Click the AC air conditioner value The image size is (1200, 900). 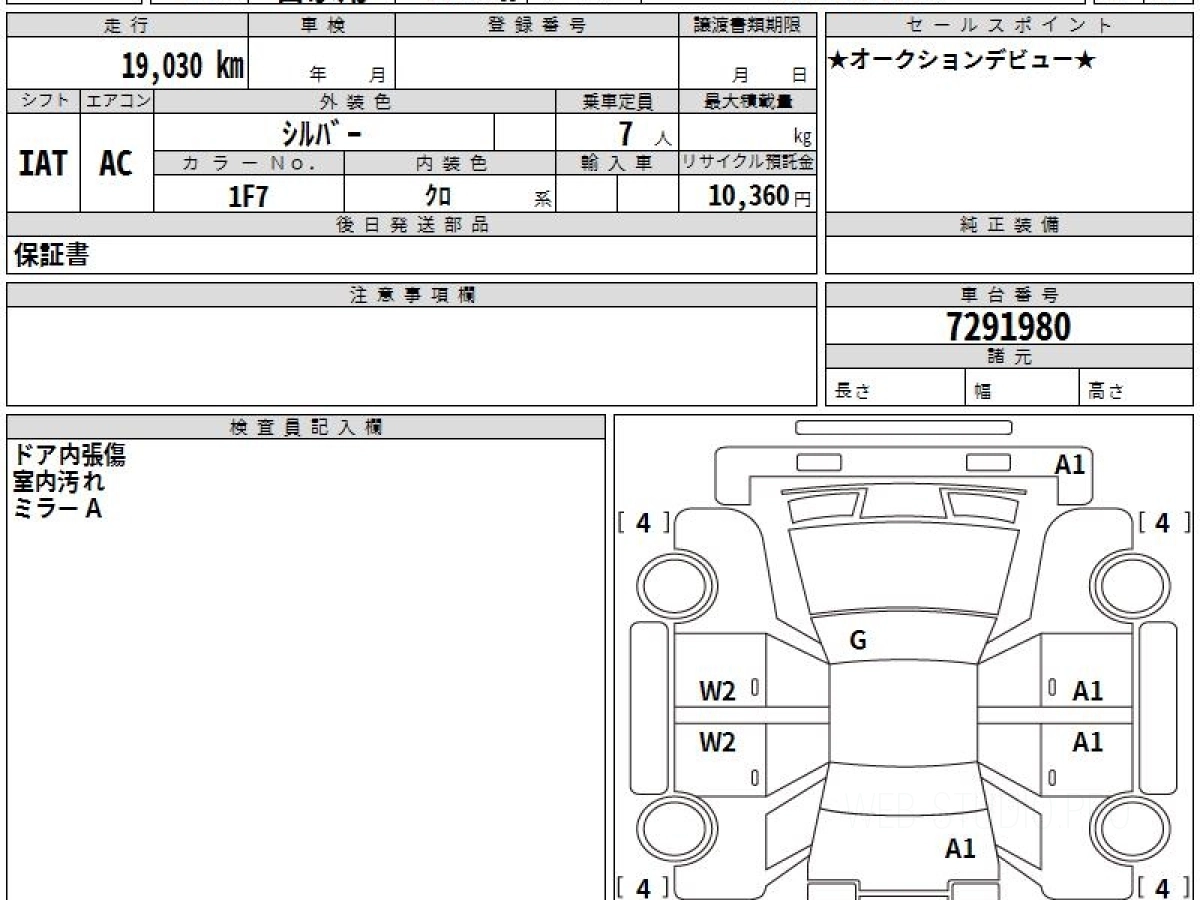pos(116,163)
